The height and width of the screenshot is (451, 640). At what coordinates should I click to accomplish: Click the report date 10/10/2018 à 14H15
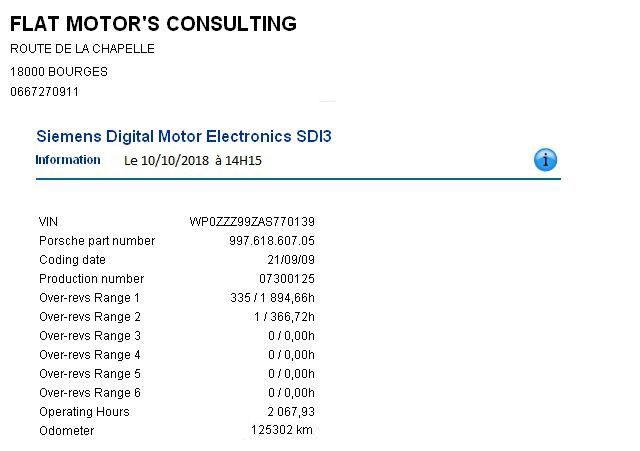point(193,161)
